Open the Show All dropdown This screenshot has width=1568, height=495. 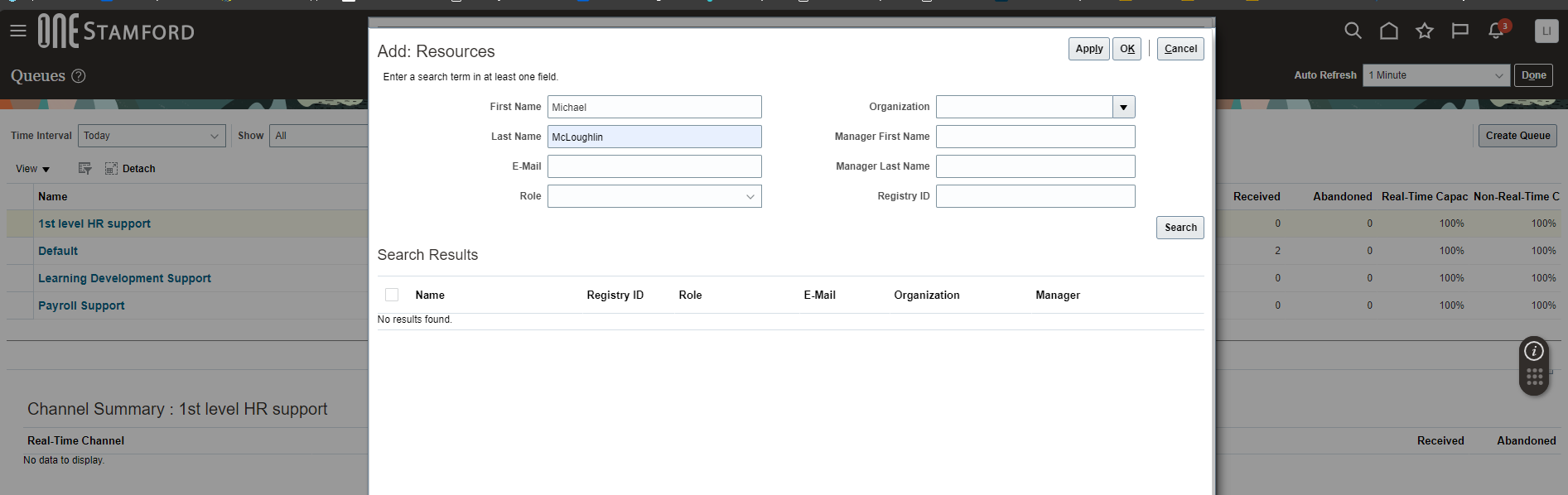click(319, 136)
